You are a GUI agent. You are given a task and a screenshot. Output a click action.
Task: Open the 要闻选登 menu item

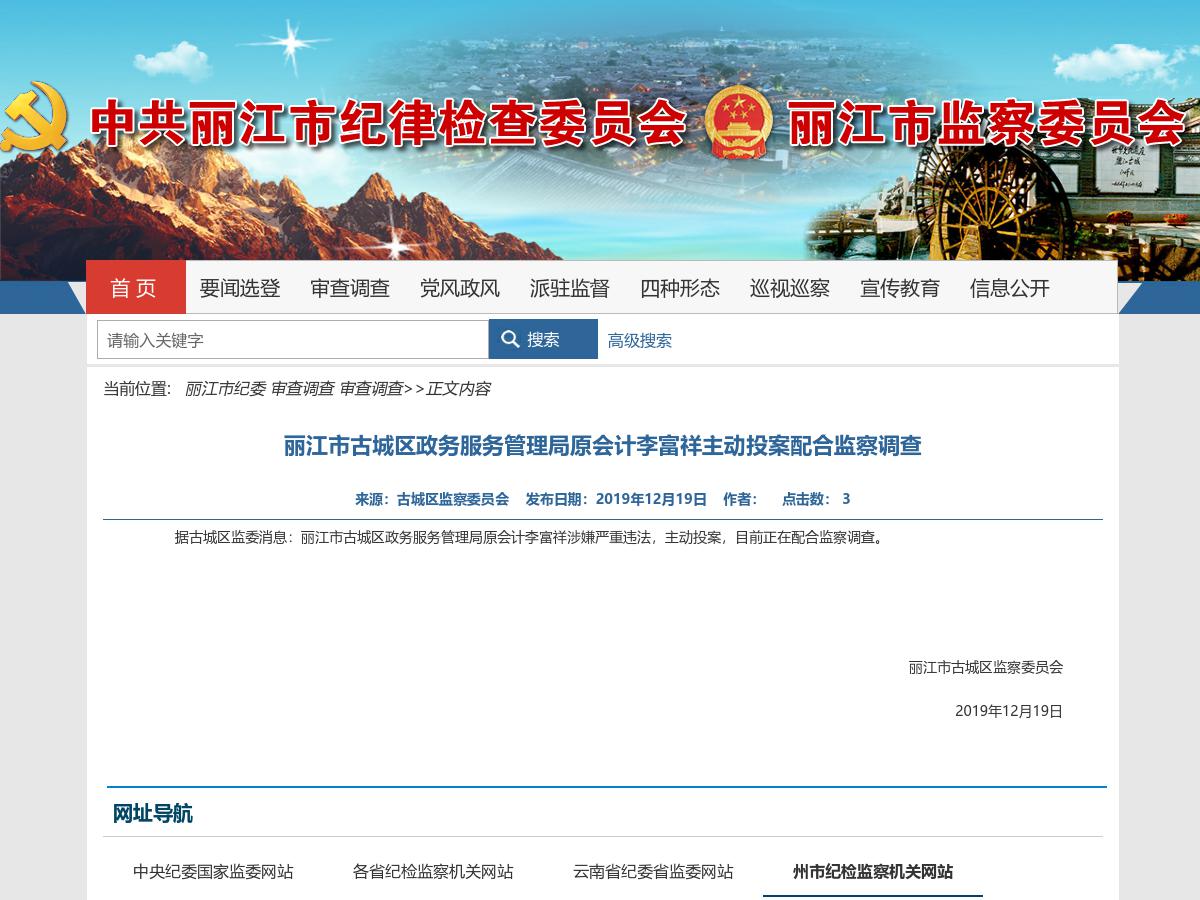(x=240, y=288)
